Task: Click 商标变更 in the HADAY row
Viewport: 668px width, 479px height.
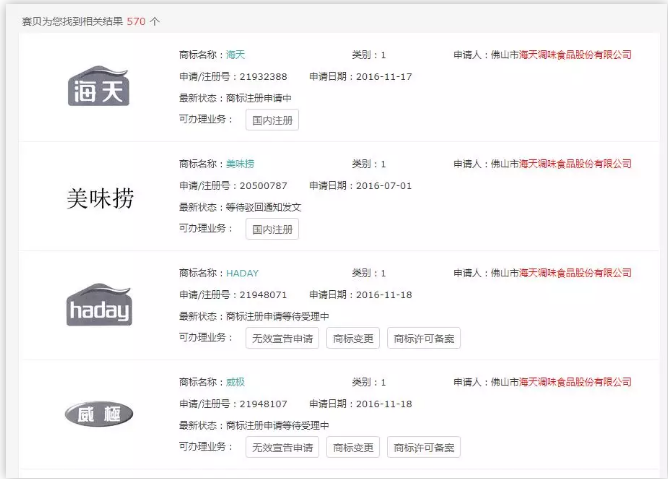Action: point(353,338)
